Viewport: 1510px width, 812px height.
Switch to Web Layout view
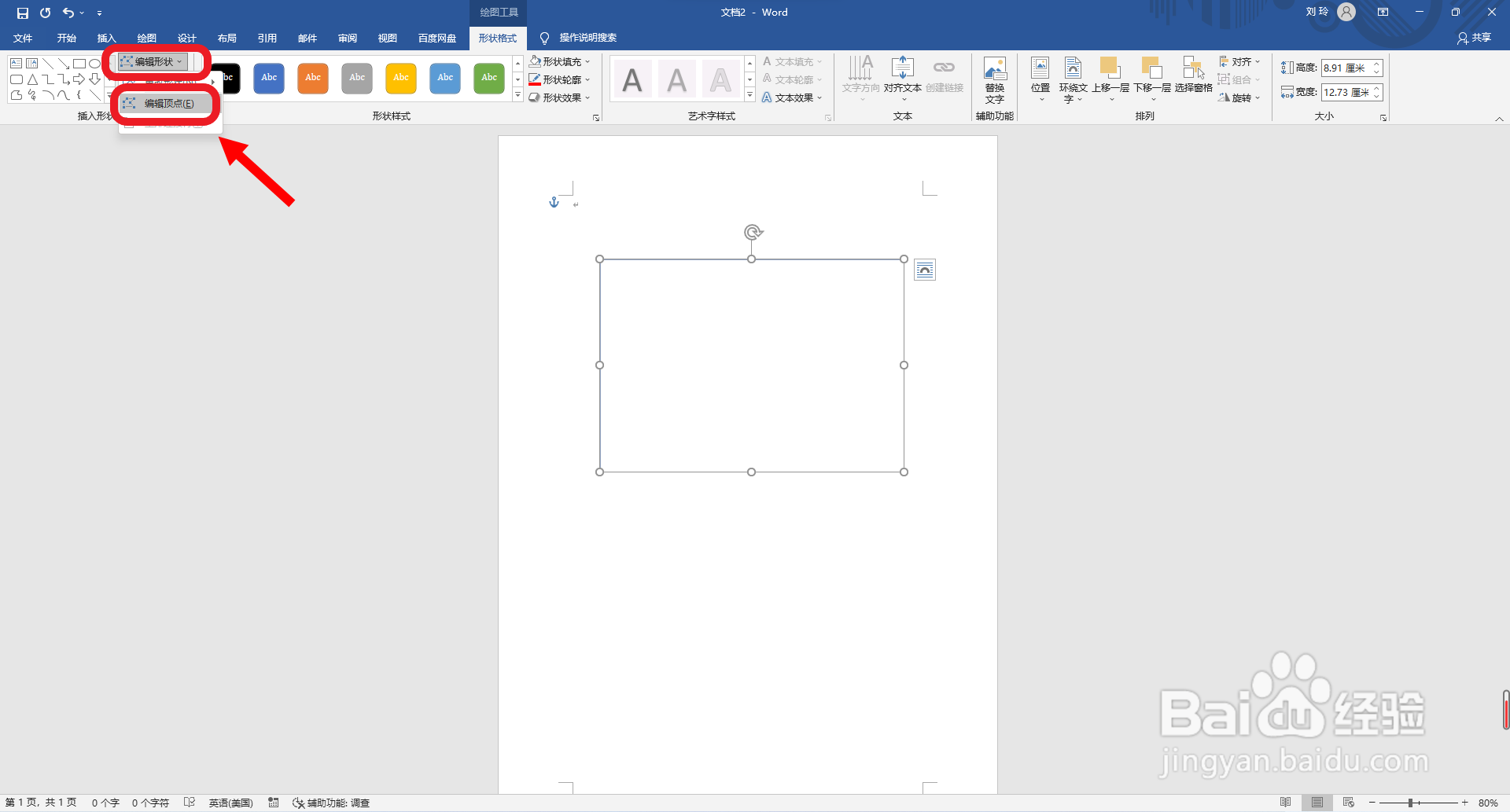point(1349,803)
